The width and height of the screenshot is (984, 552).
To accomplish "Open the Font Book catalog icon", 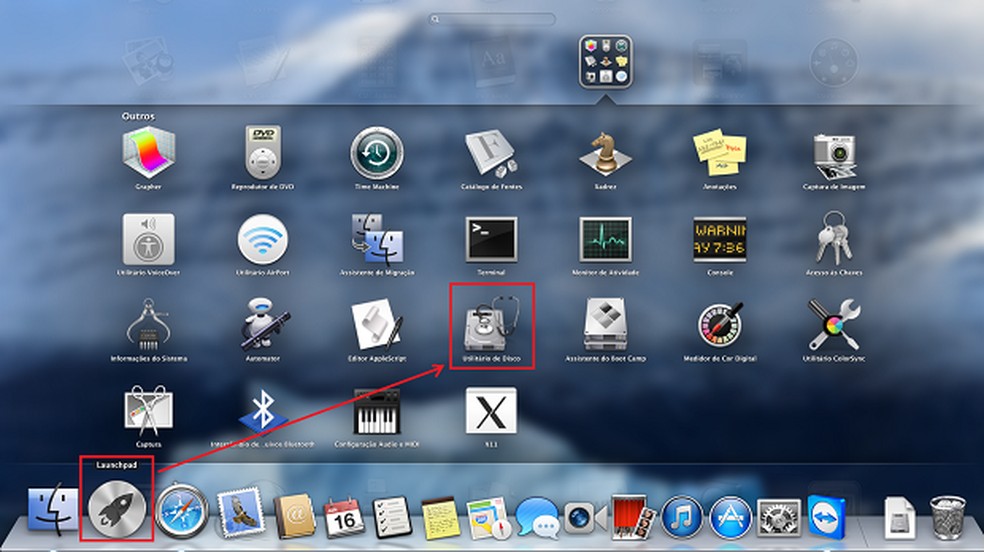I will coord(491,153).
